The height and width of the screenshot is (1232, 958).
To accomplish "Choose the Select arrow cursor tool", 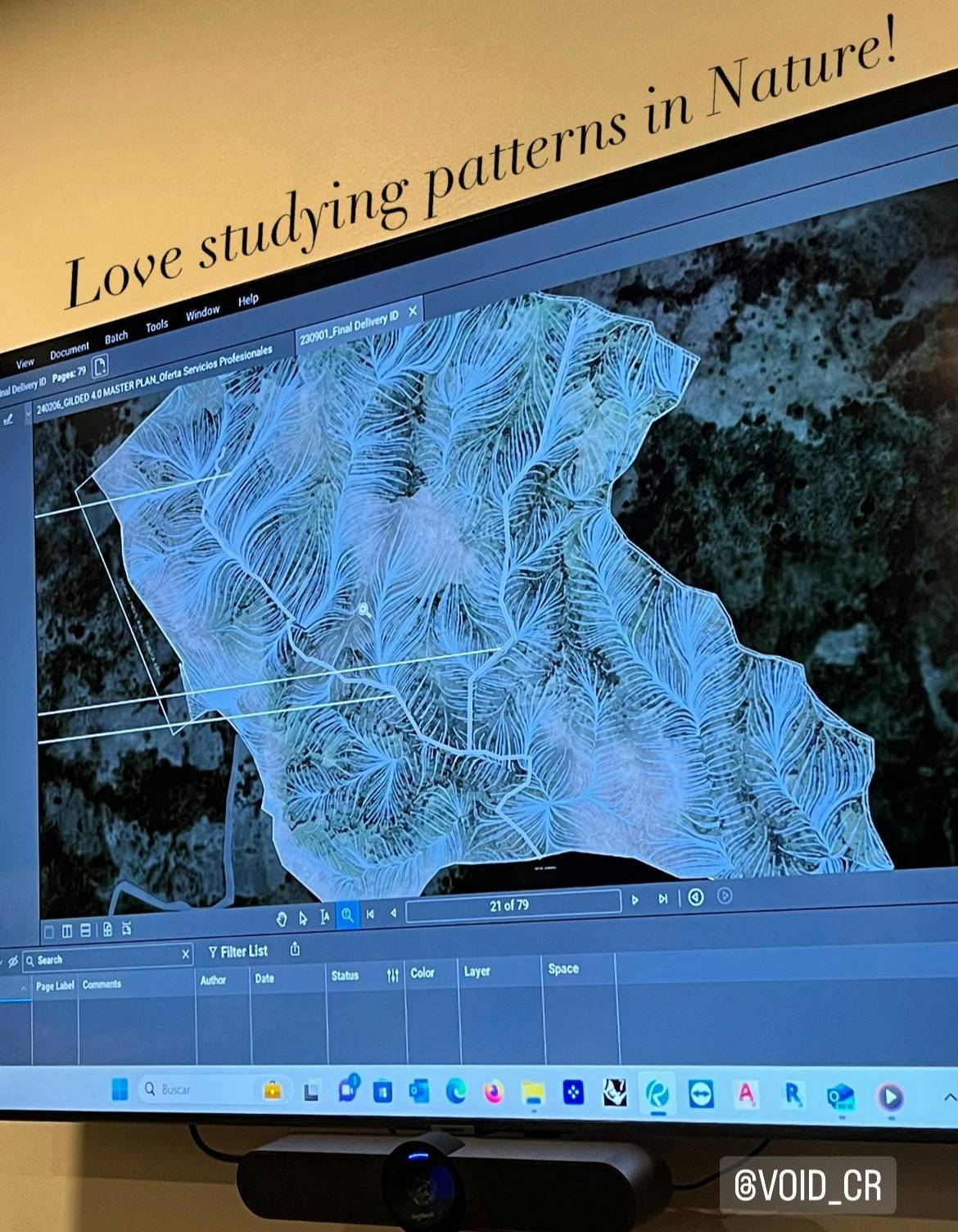I will [304, 917].
